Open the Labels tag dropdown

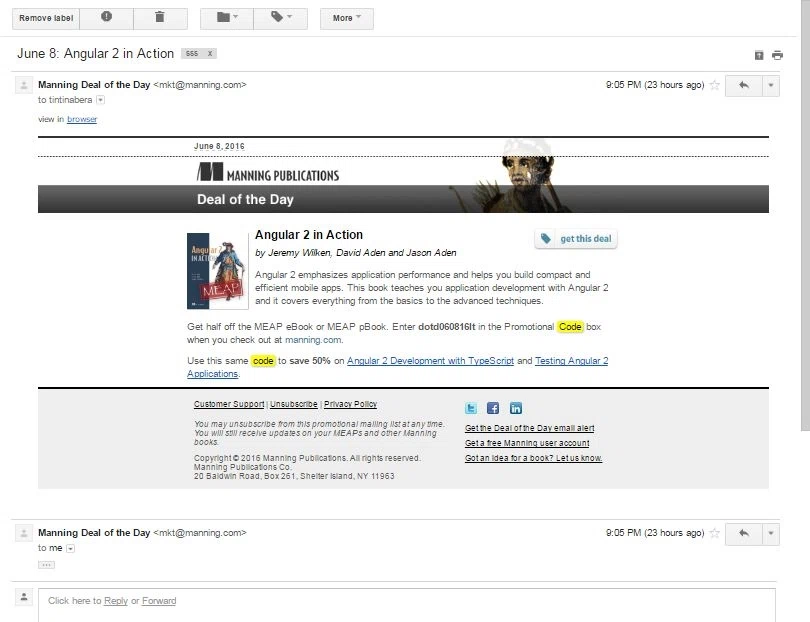281,18
